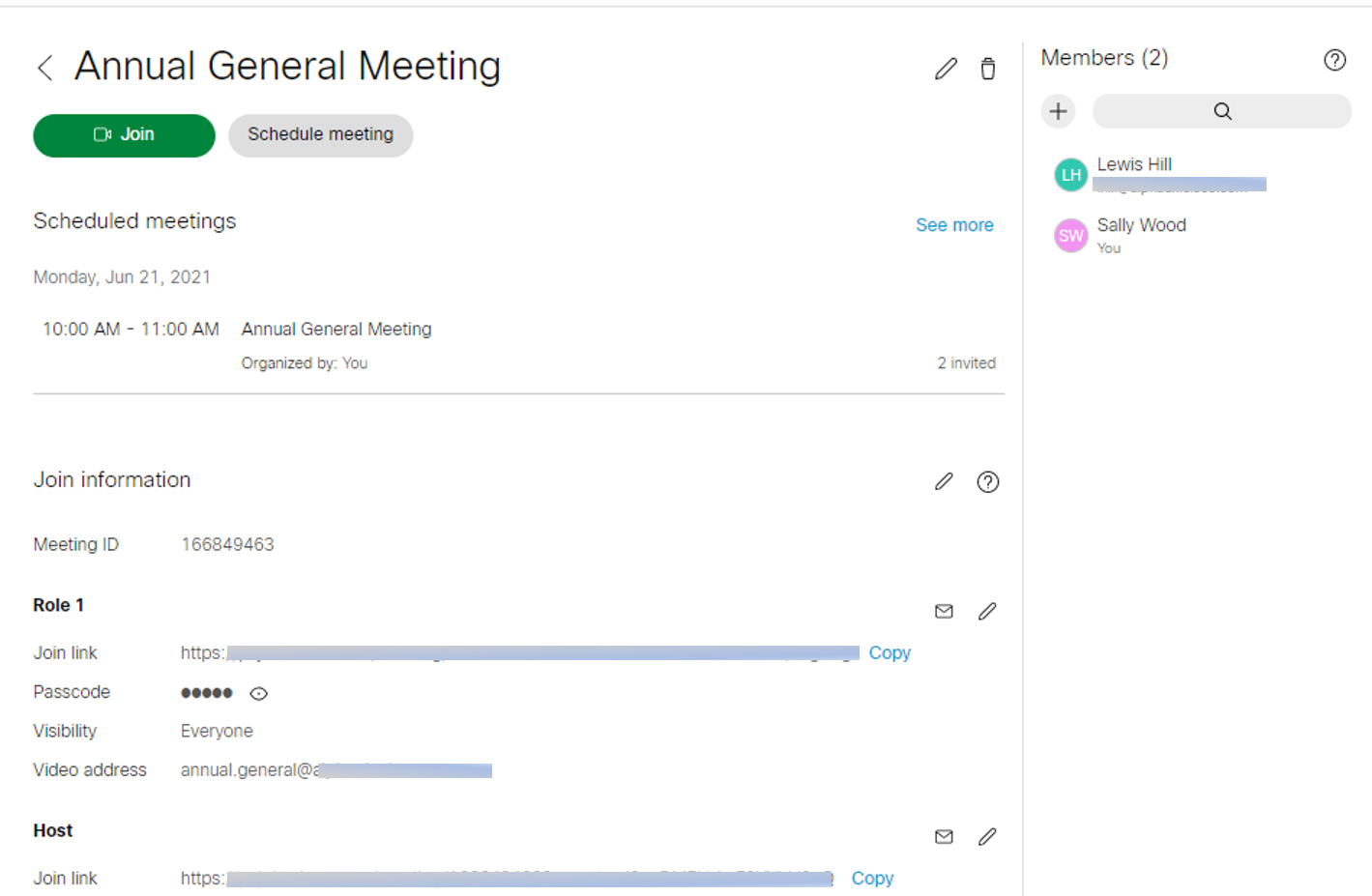Edit the meeting name using the pencil icon

point(945,68)
